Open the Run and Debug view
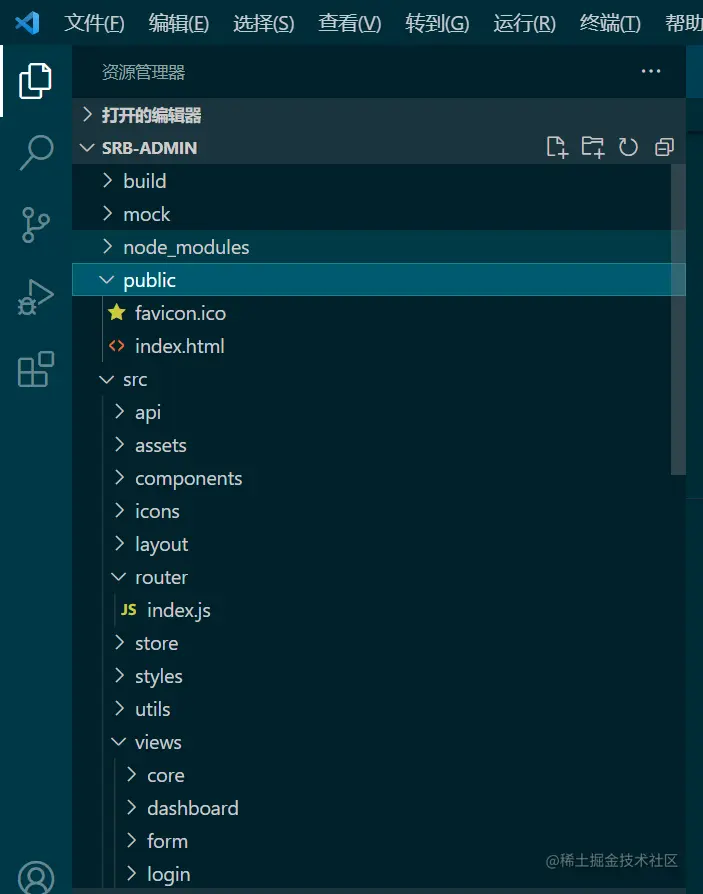Image resolution: width=703 pixels, height=894 pixels. 35,297
